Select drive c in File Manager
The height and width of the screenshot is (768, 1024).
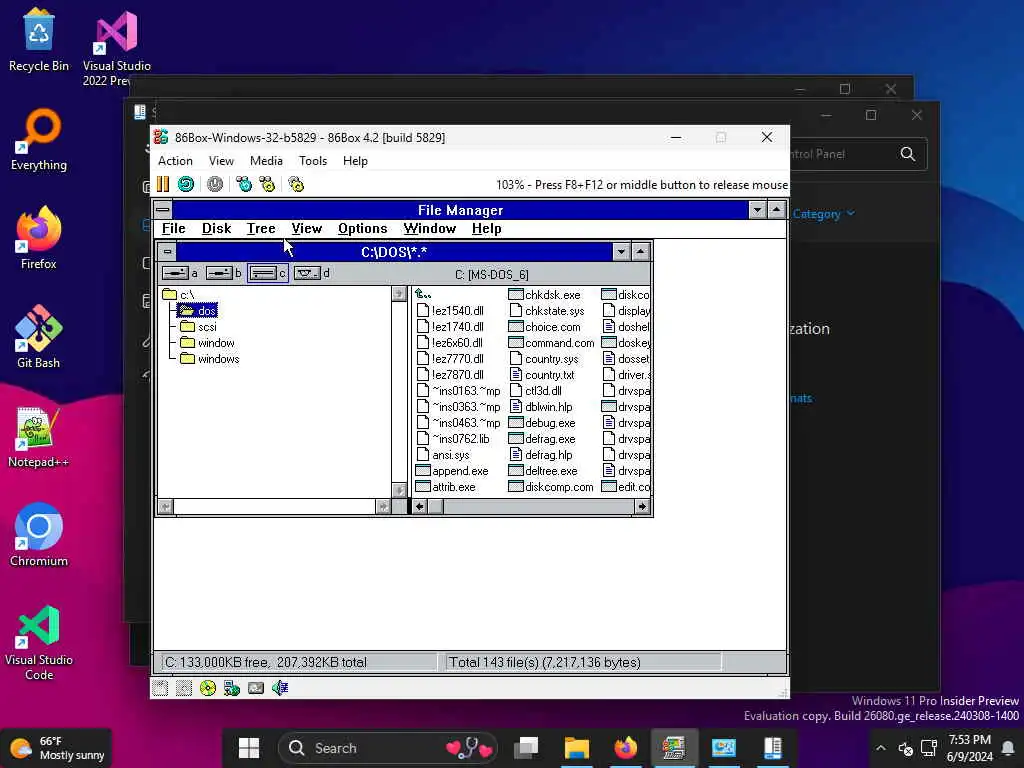[267, 273]
